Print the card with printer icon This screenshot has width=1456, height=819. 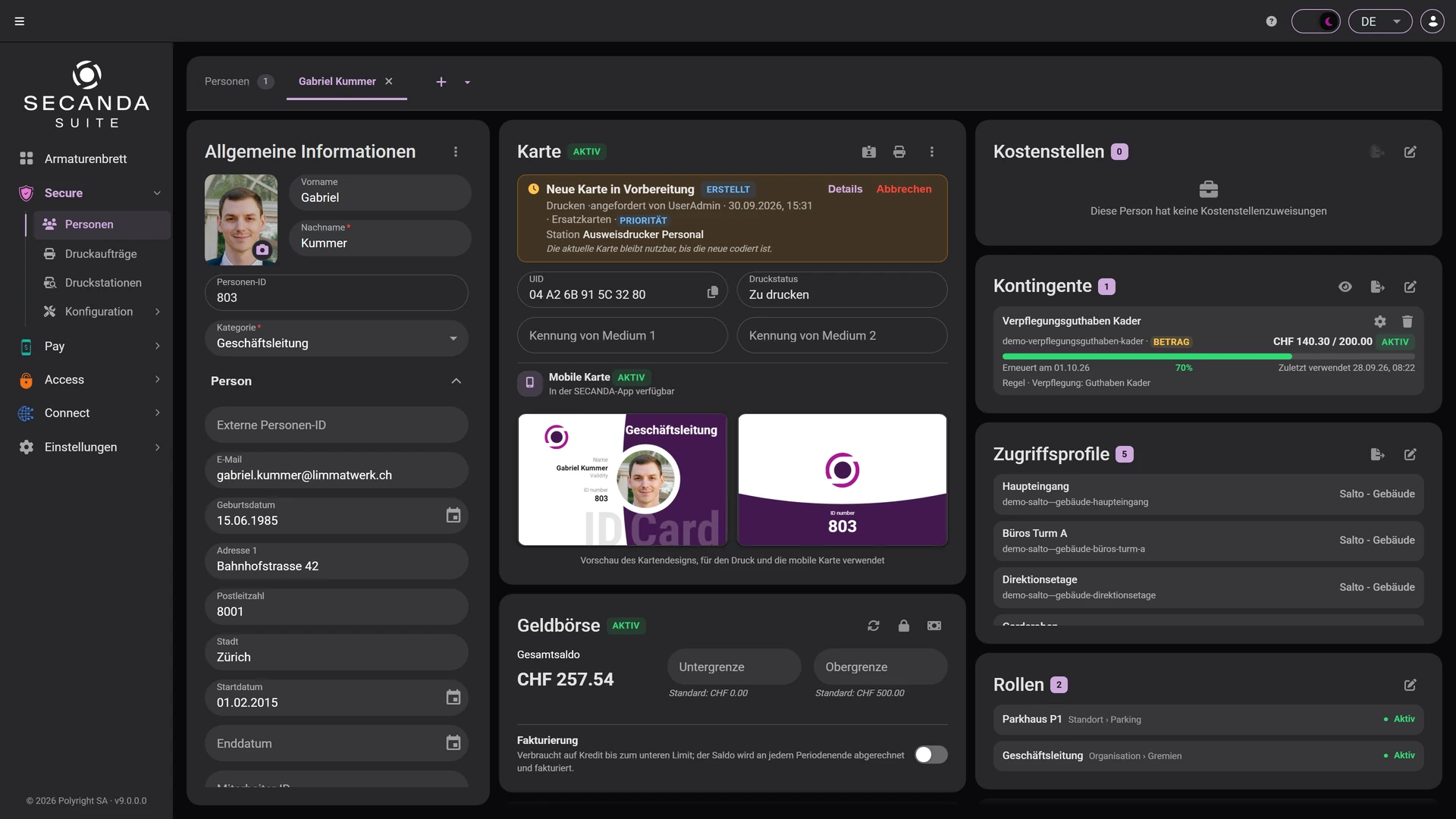click(x=899, y=152)
